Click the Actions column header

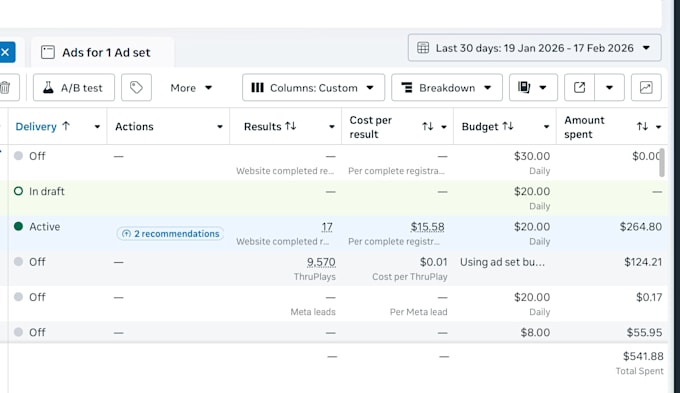(x=134, y=127)
